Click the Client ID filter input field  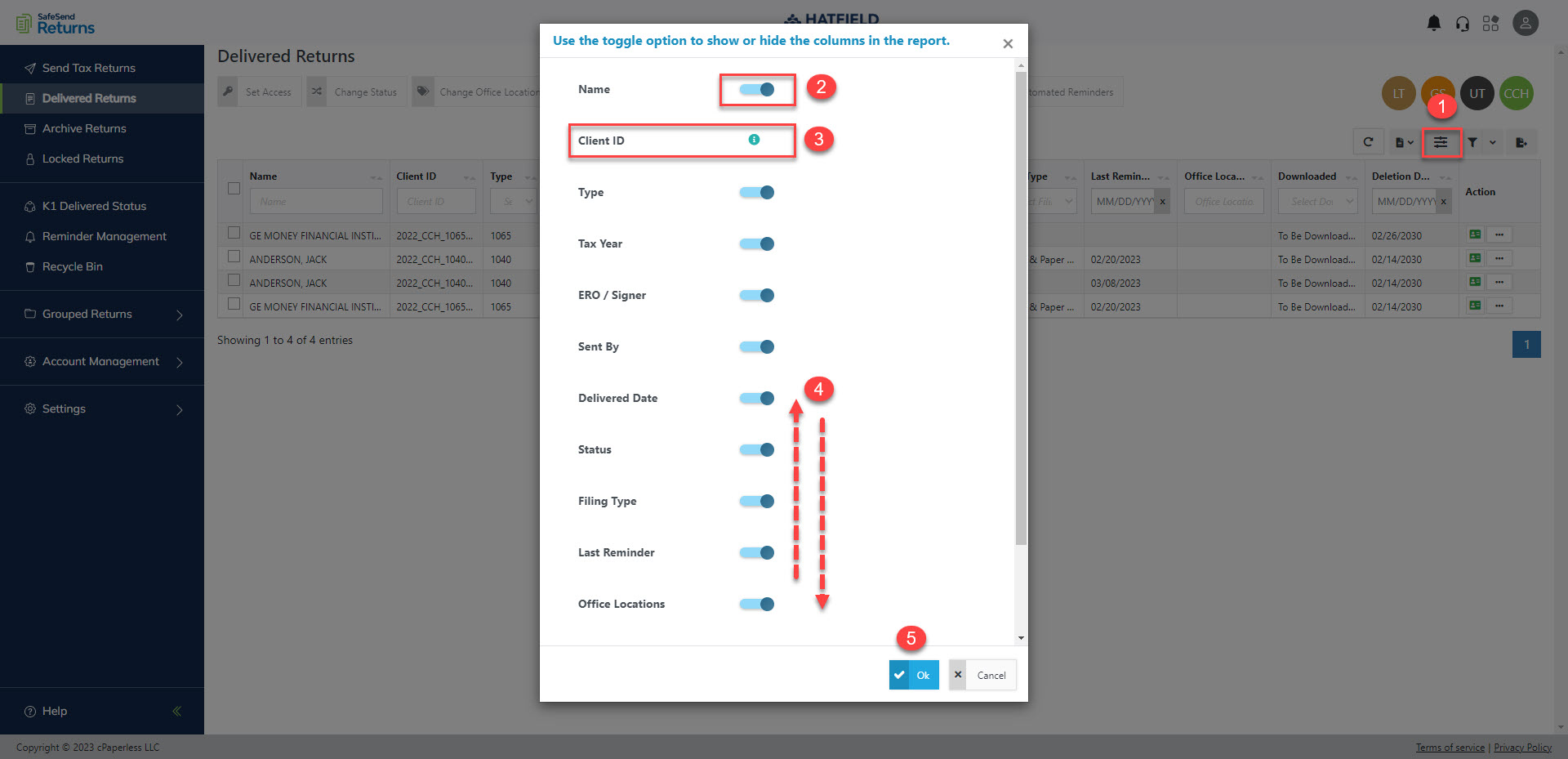pos(436,201)
